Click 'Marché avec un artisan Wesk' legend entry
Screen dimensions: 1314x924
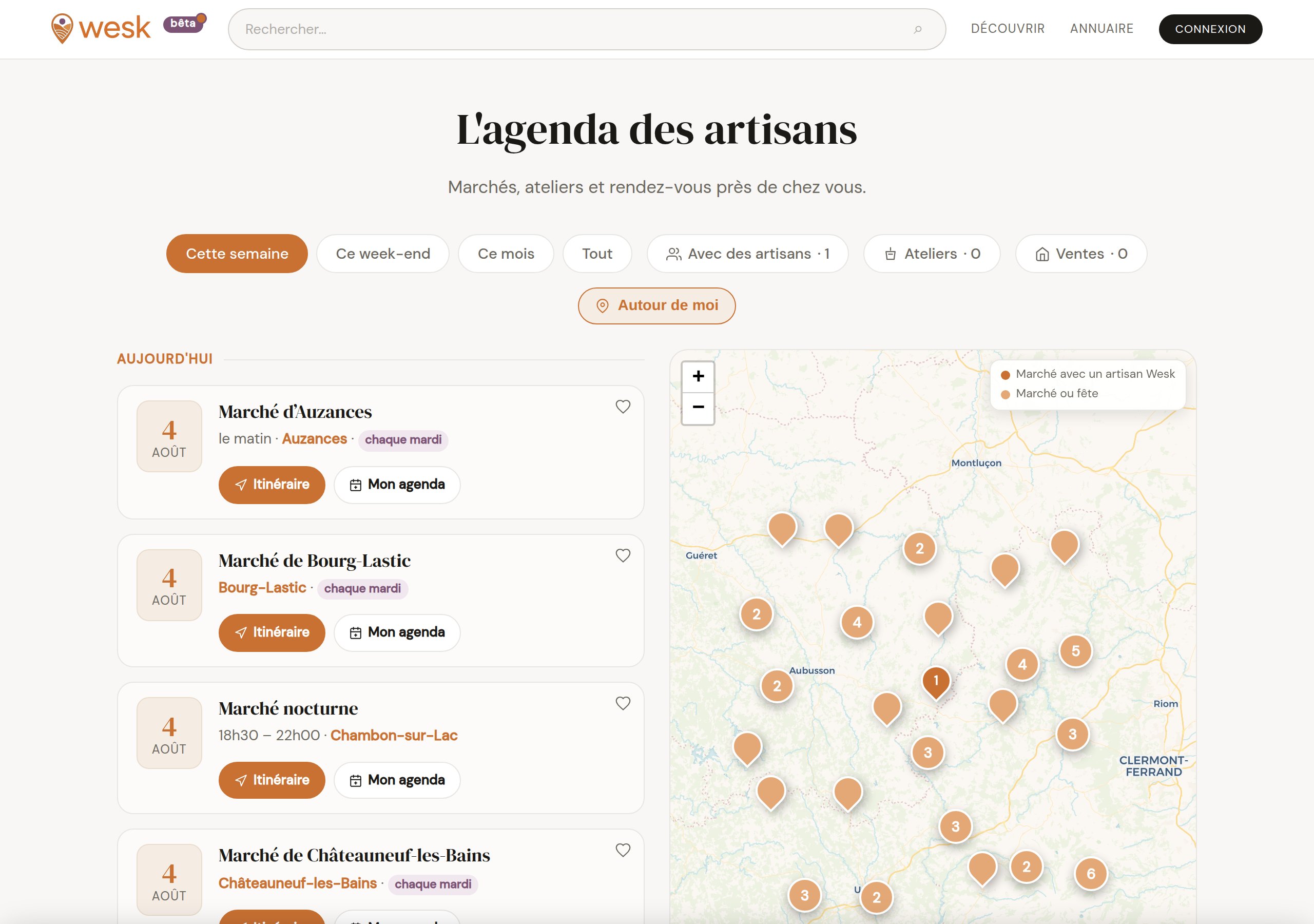[1088, 374]
